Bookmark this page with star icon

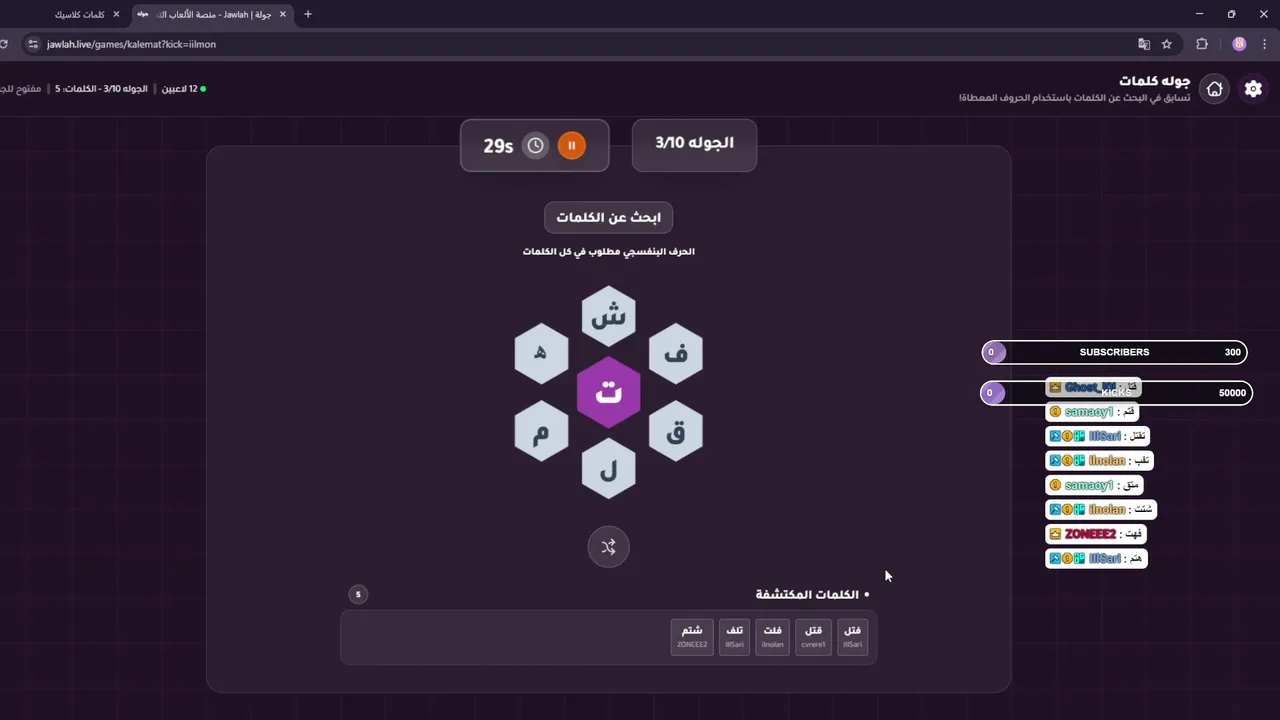(1166, 44)
